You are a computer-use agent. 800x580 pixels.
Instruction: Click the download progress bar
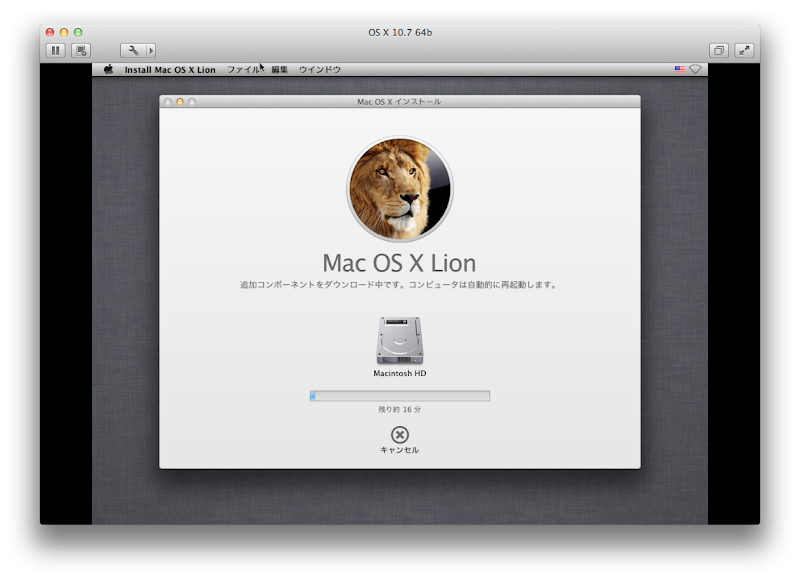coord(400,396)
